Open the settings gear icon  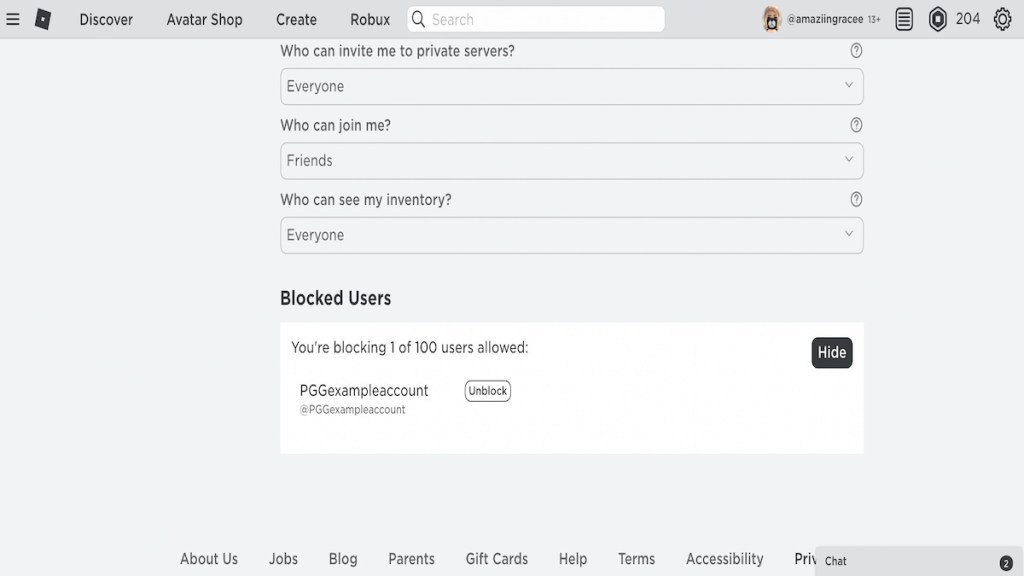[1002, 19]
